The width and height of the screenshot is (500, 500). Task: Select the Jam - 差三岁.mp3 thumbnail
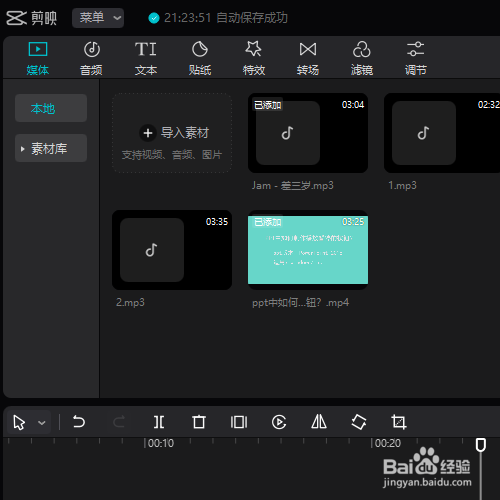click(308, 133)
